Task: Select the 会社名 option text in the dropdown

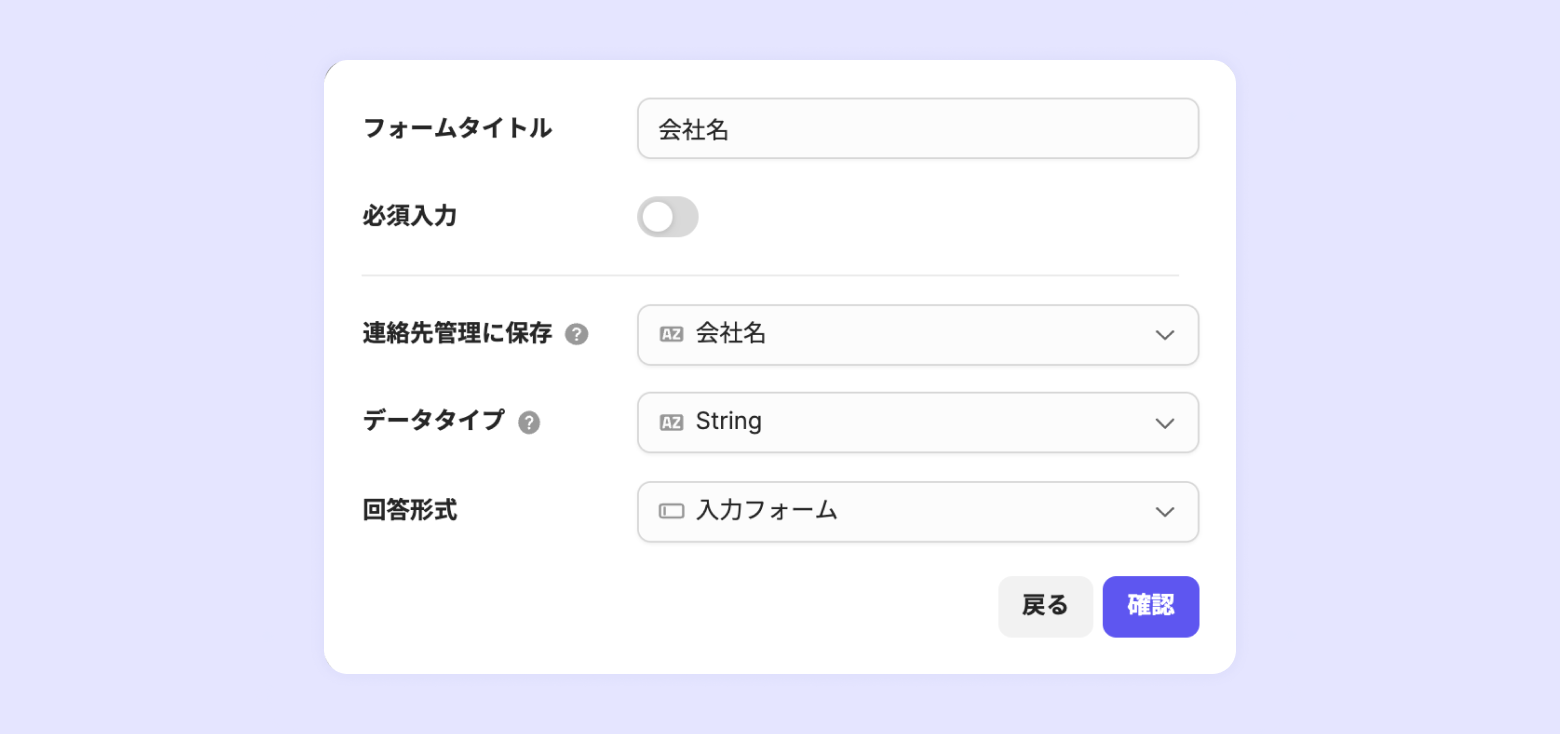Action: 731,334
